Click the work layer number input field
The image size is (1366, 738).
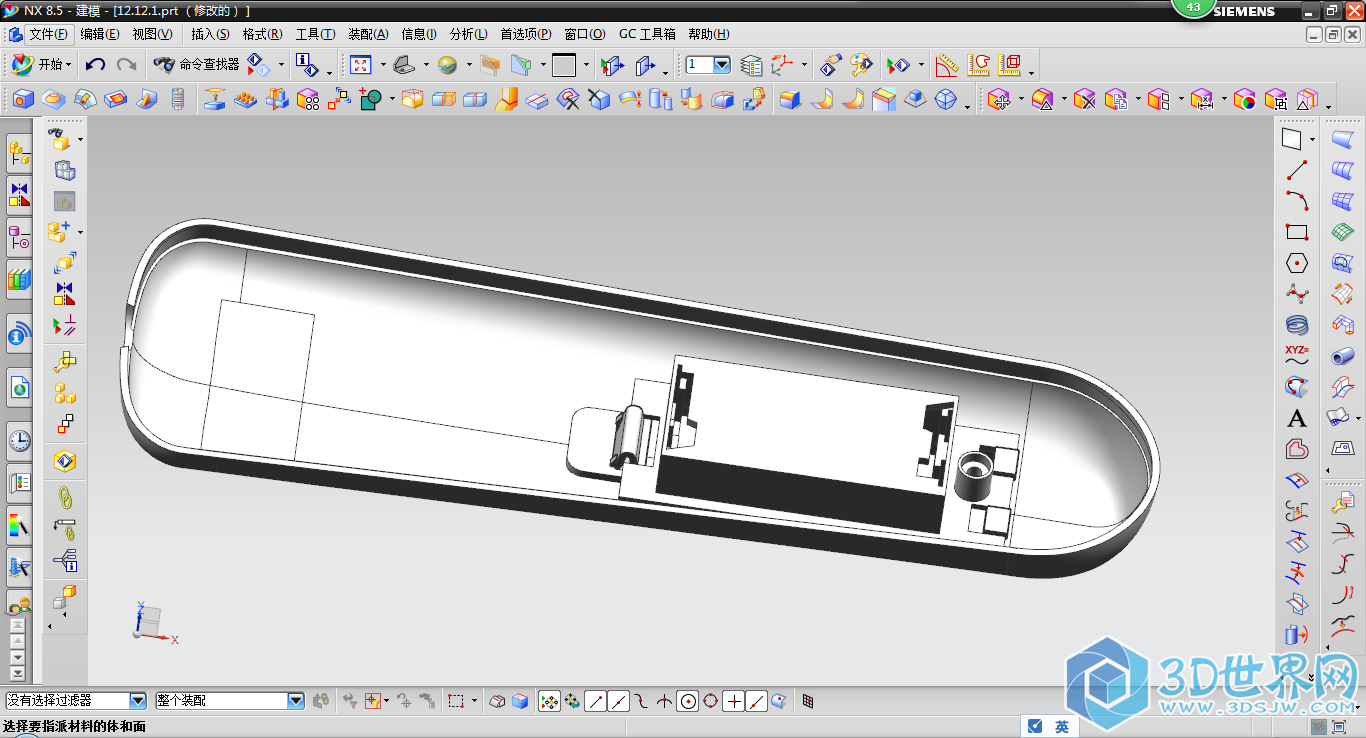pos(698,65)
